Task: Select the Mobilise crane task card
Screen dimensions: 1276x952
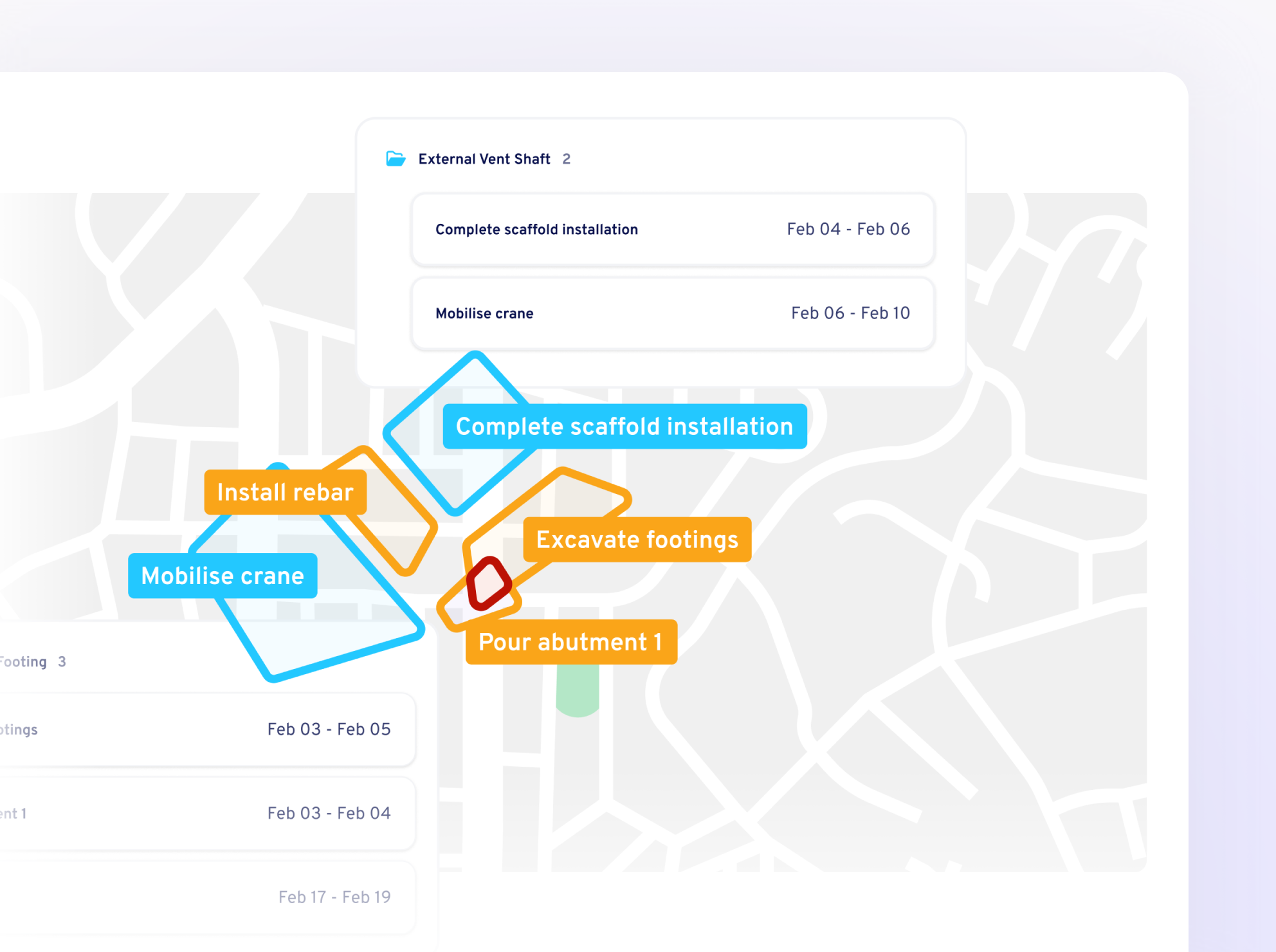Action: [672, 313]
